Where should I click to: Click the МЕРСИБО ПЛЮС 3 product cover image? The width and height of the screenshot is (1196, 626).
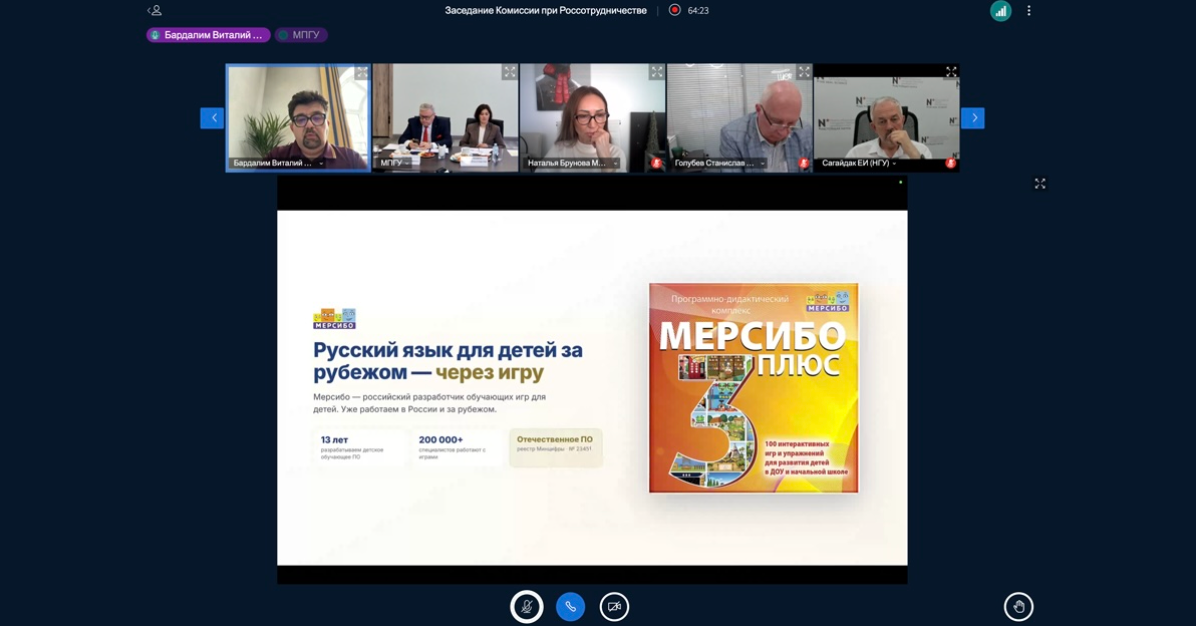(754, 388)
